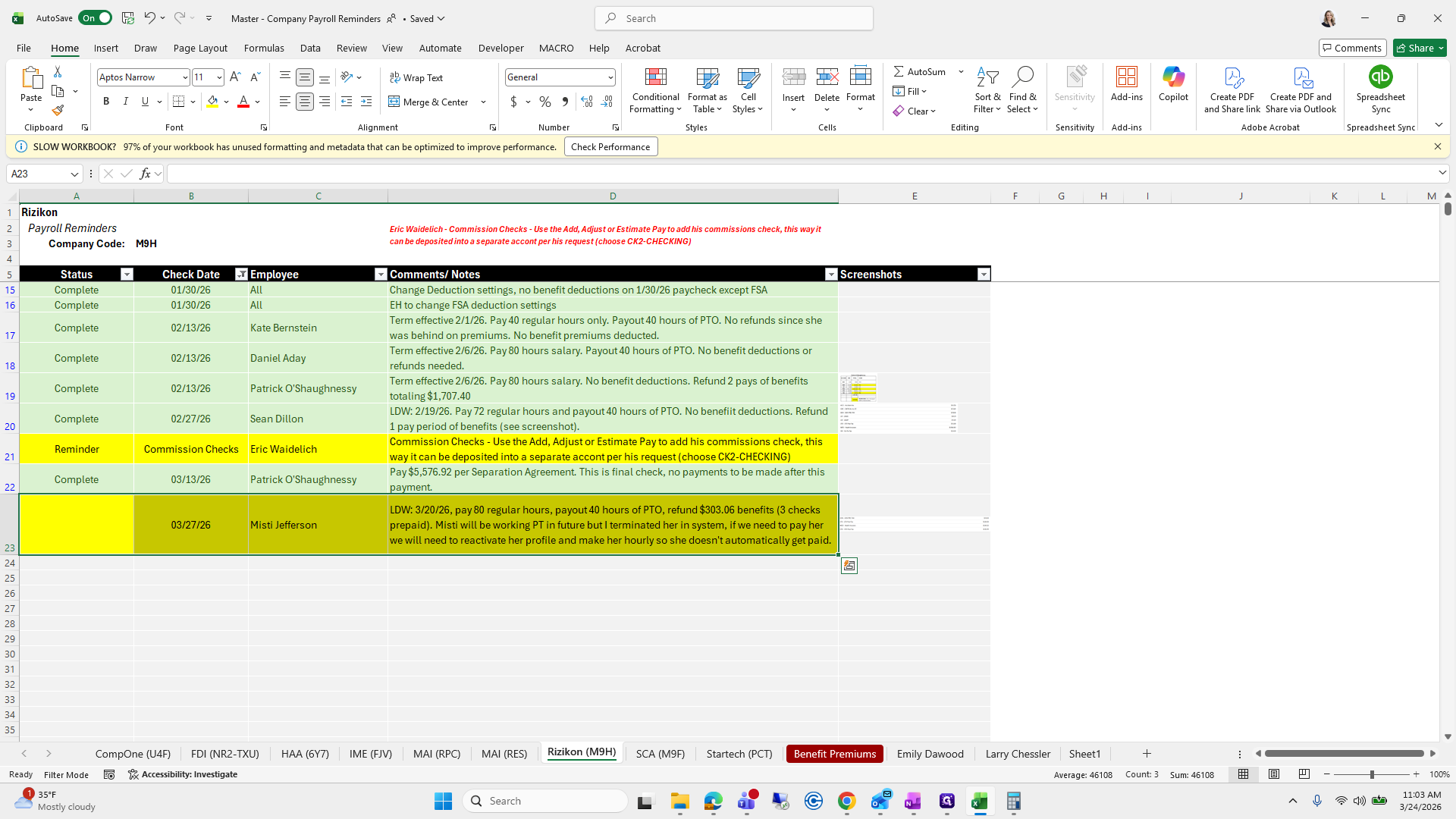Click the Copilot icon in ribbon
The image size is (1456, 819).
pyautogui.click(x=1173, y=83)
